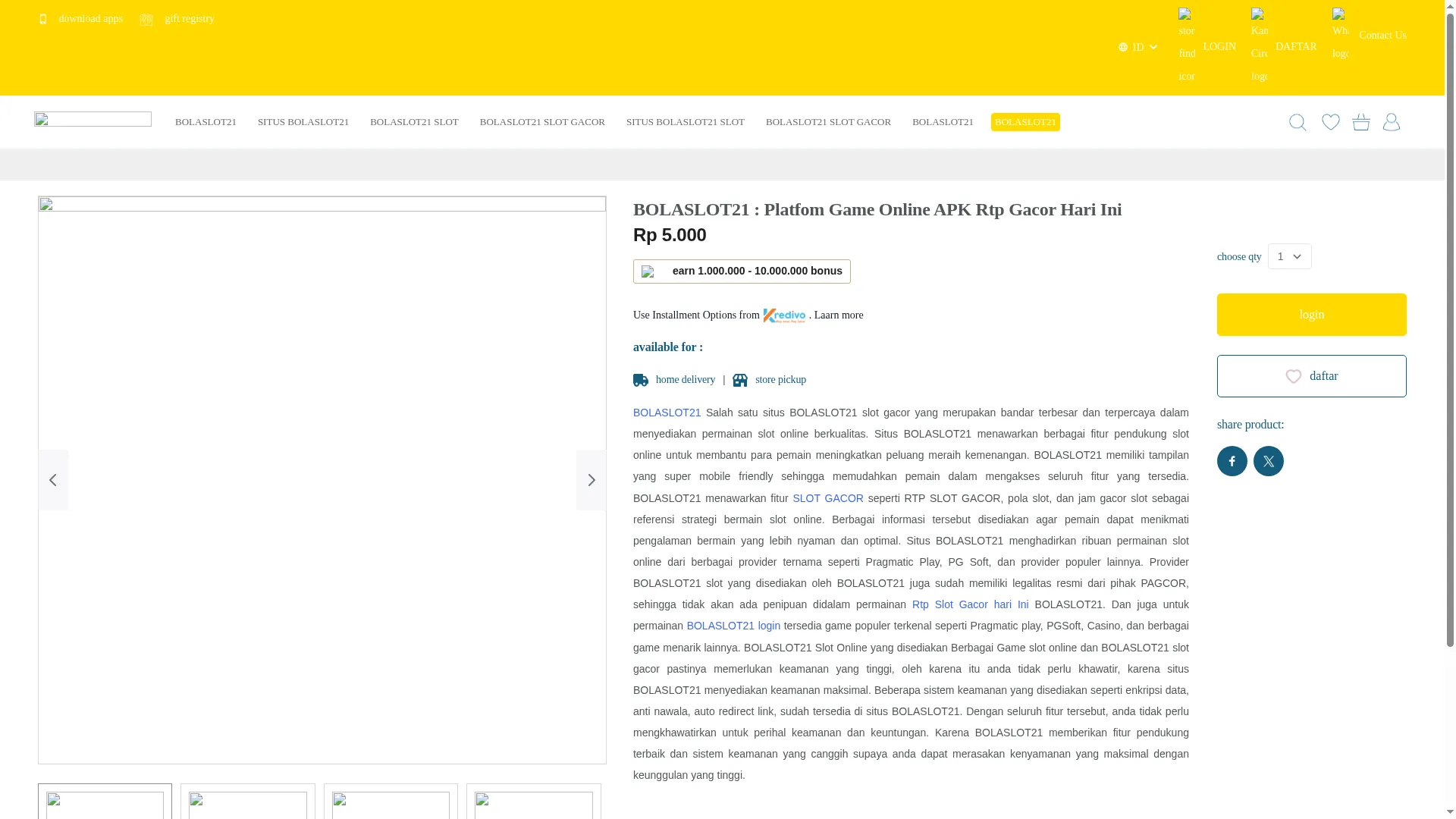Click the price Rp 5.000
Viewport: 1456px width, 819px height.
point(670,235)
